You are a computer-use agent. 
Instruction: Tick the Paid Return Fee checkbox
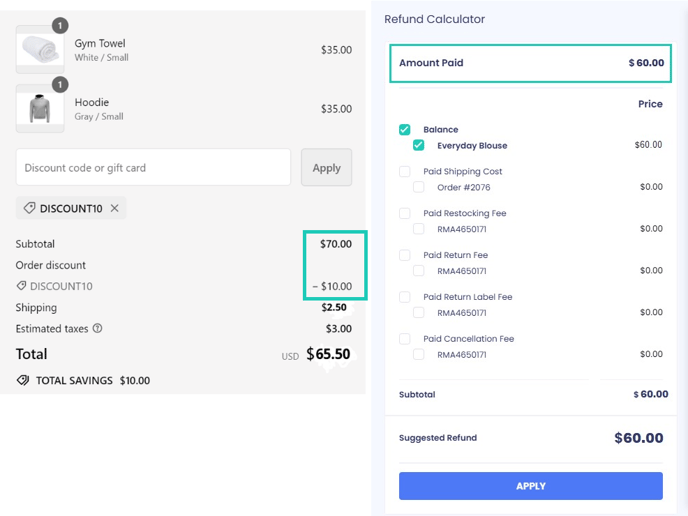pos(405,255)
